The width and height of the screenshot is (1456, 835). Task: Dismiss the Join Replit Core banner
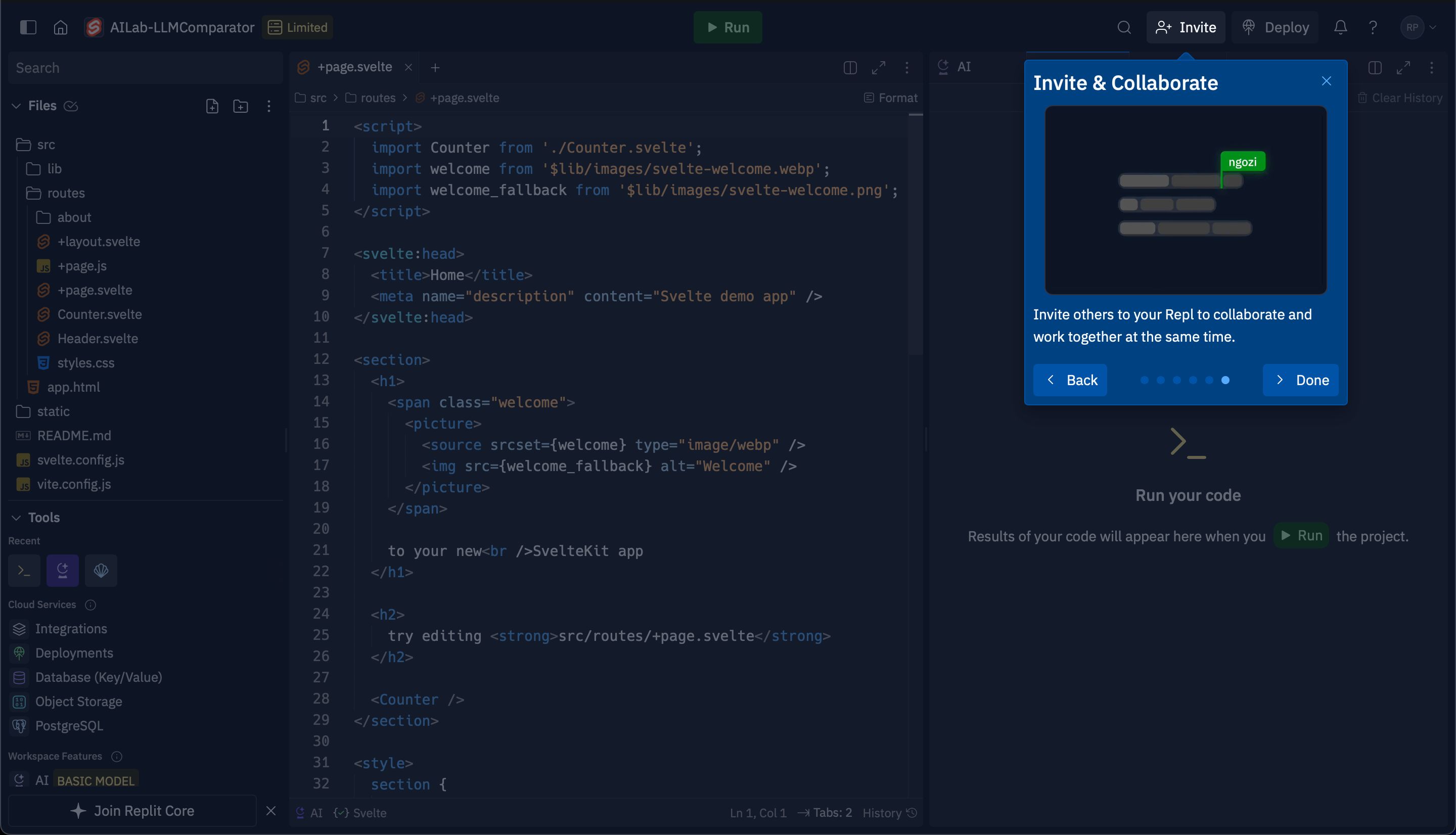(270, 810)
